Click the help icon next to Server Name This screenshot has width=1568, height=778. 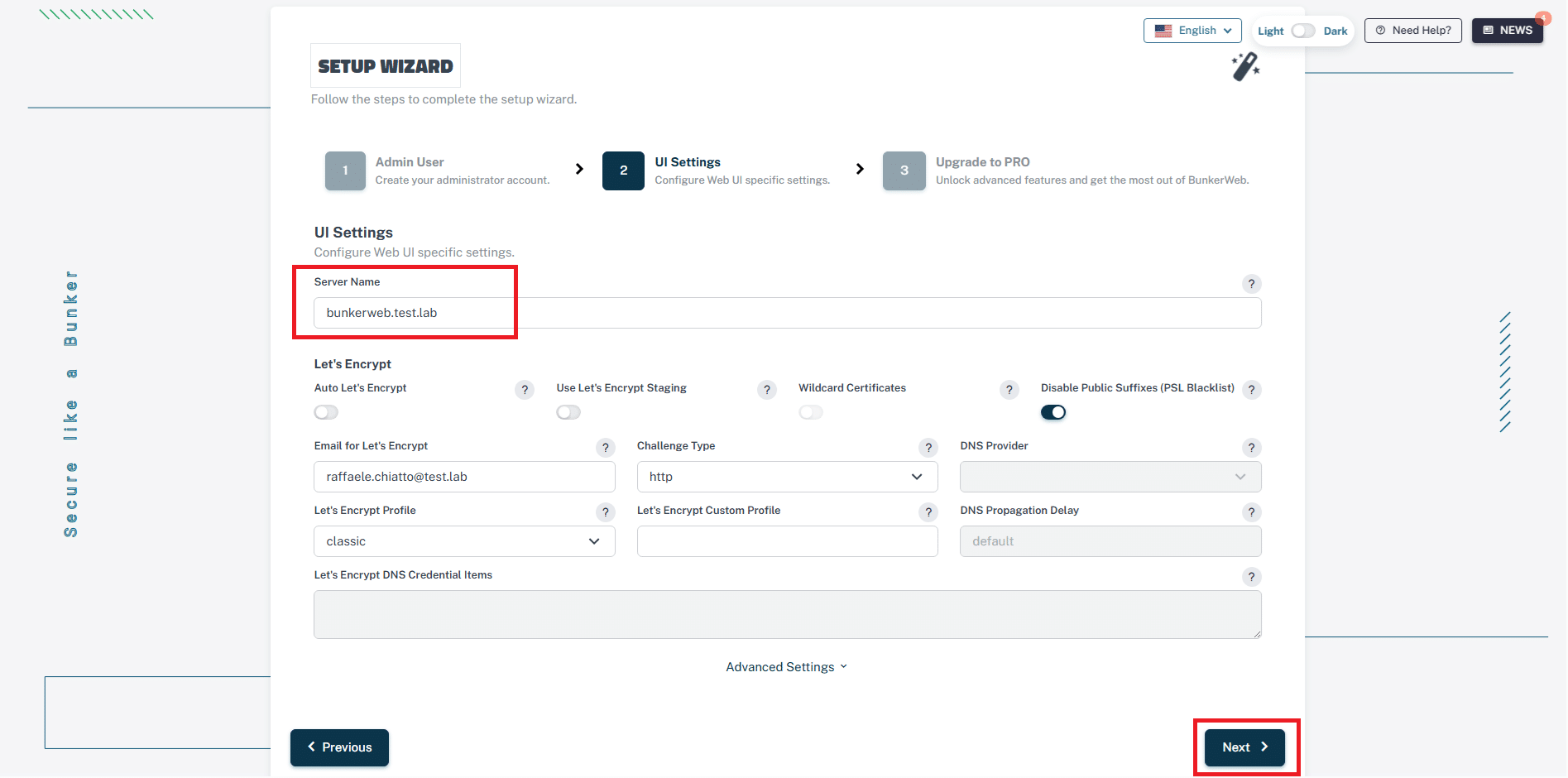point(1251,284)
